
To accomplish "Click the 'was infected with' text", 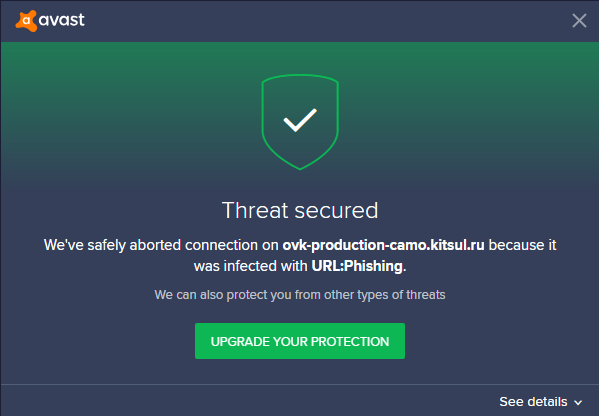I will [x=250, y=266].
